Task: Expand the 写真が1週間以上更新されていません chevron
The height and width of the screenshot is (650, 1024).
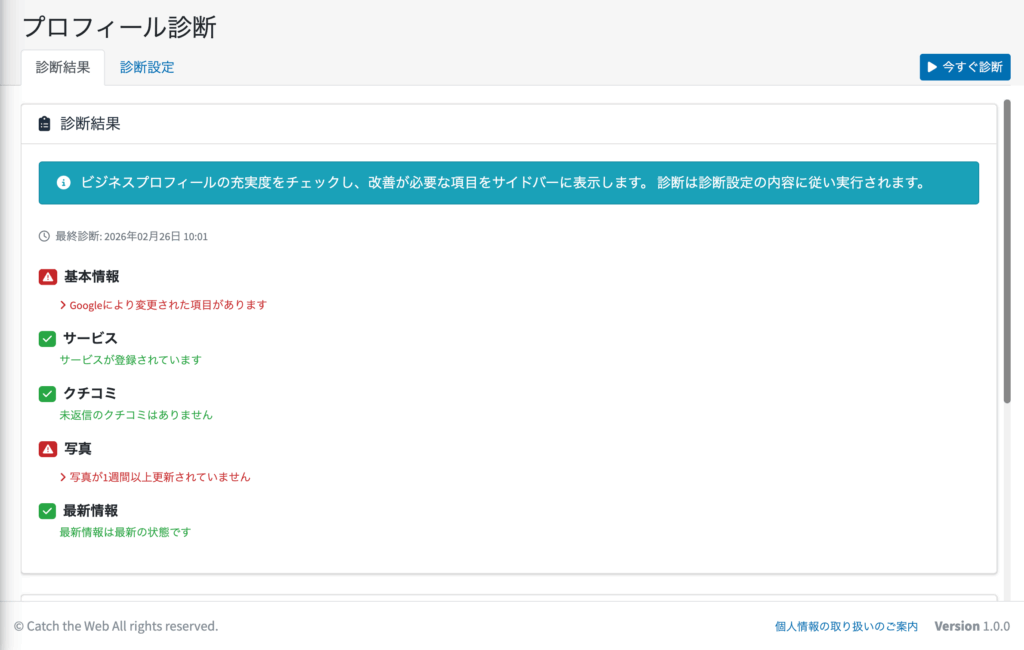Action: [63, 477]
